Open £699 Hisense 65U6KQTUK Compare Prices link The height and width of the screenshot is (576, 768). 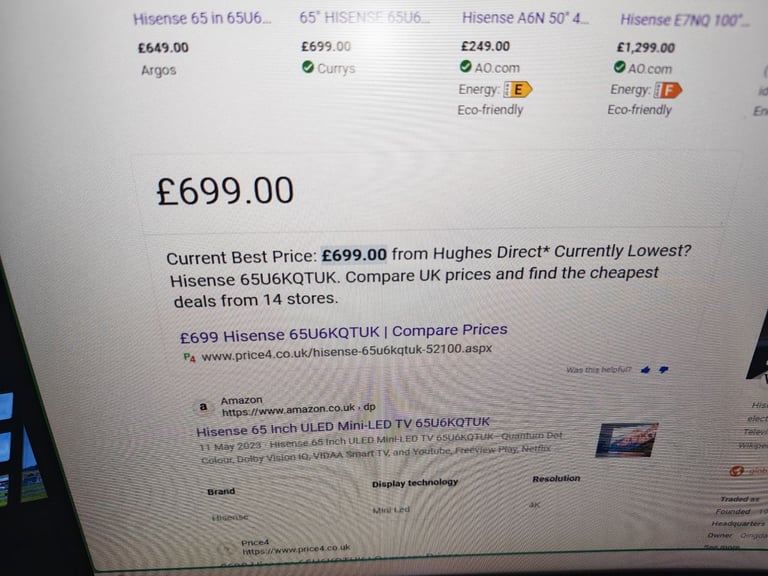343,333
